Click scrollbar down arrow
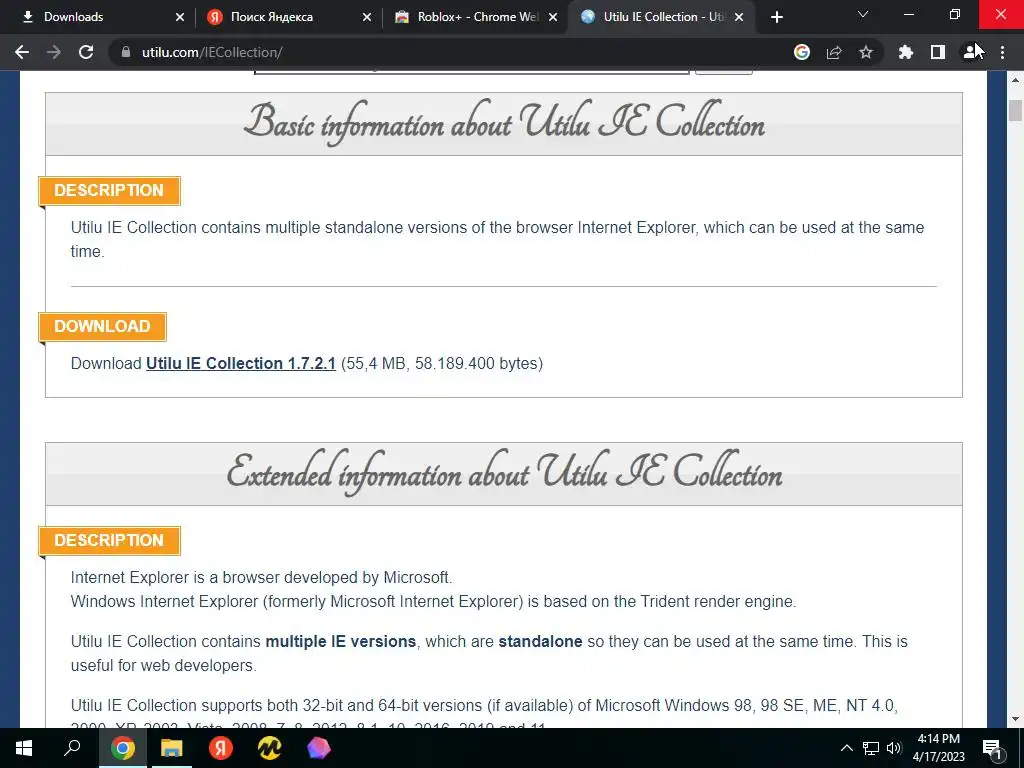The height and width of the screenshot is (768, 1024). (1015, 720)
